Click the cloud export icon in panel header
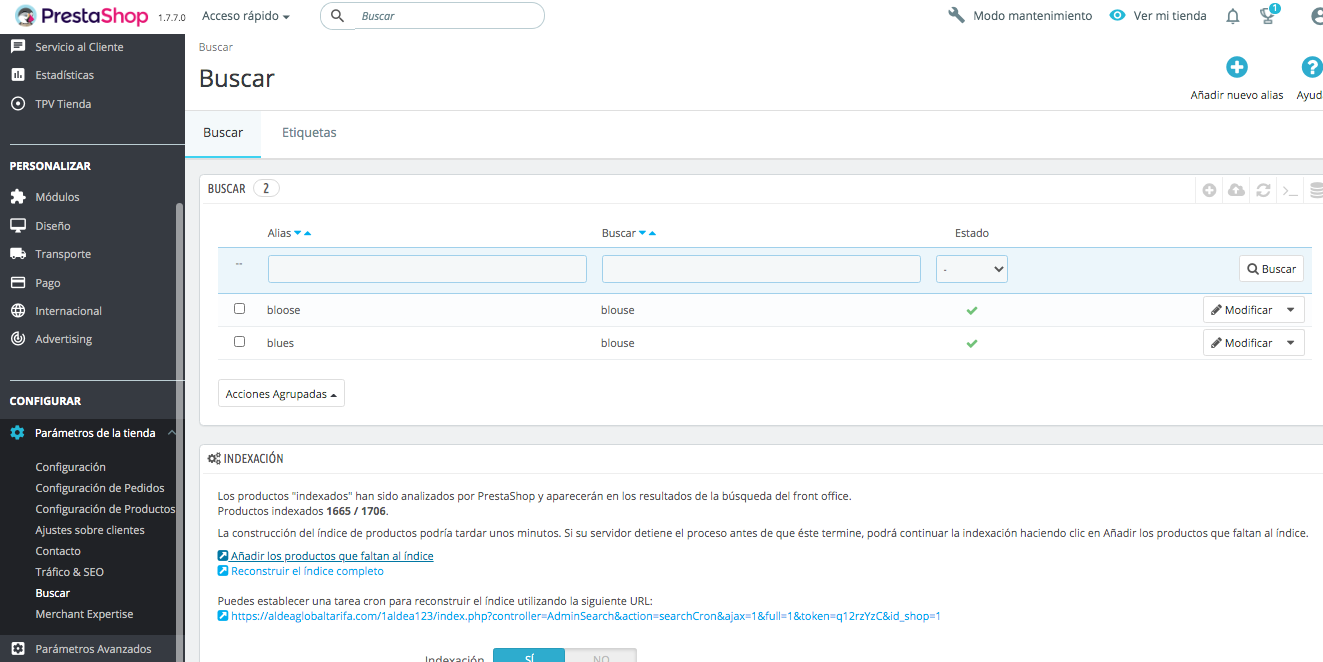Viewport: 1323px width, 662px height. point(1236,189)
